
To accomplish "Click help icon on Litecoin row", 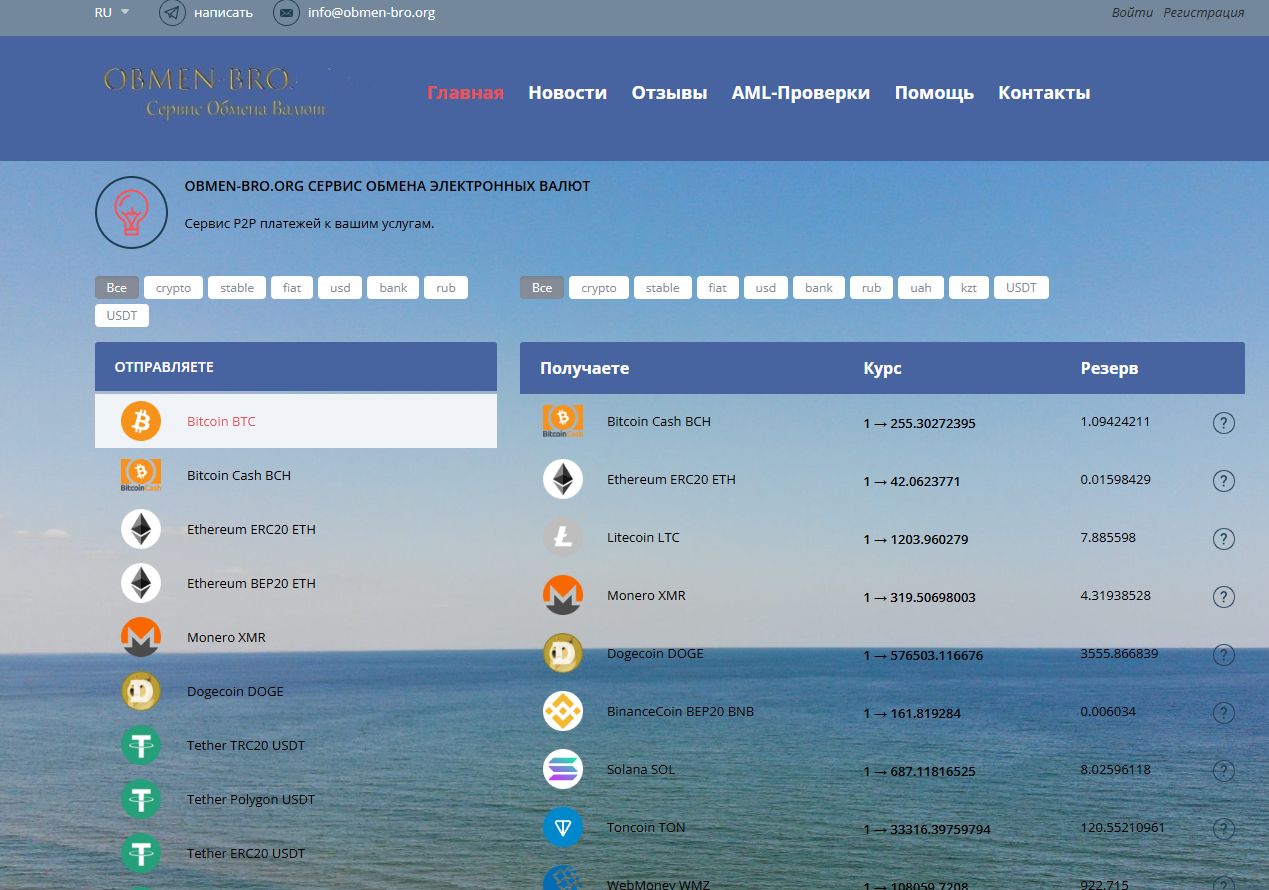I will point(1223,539).
